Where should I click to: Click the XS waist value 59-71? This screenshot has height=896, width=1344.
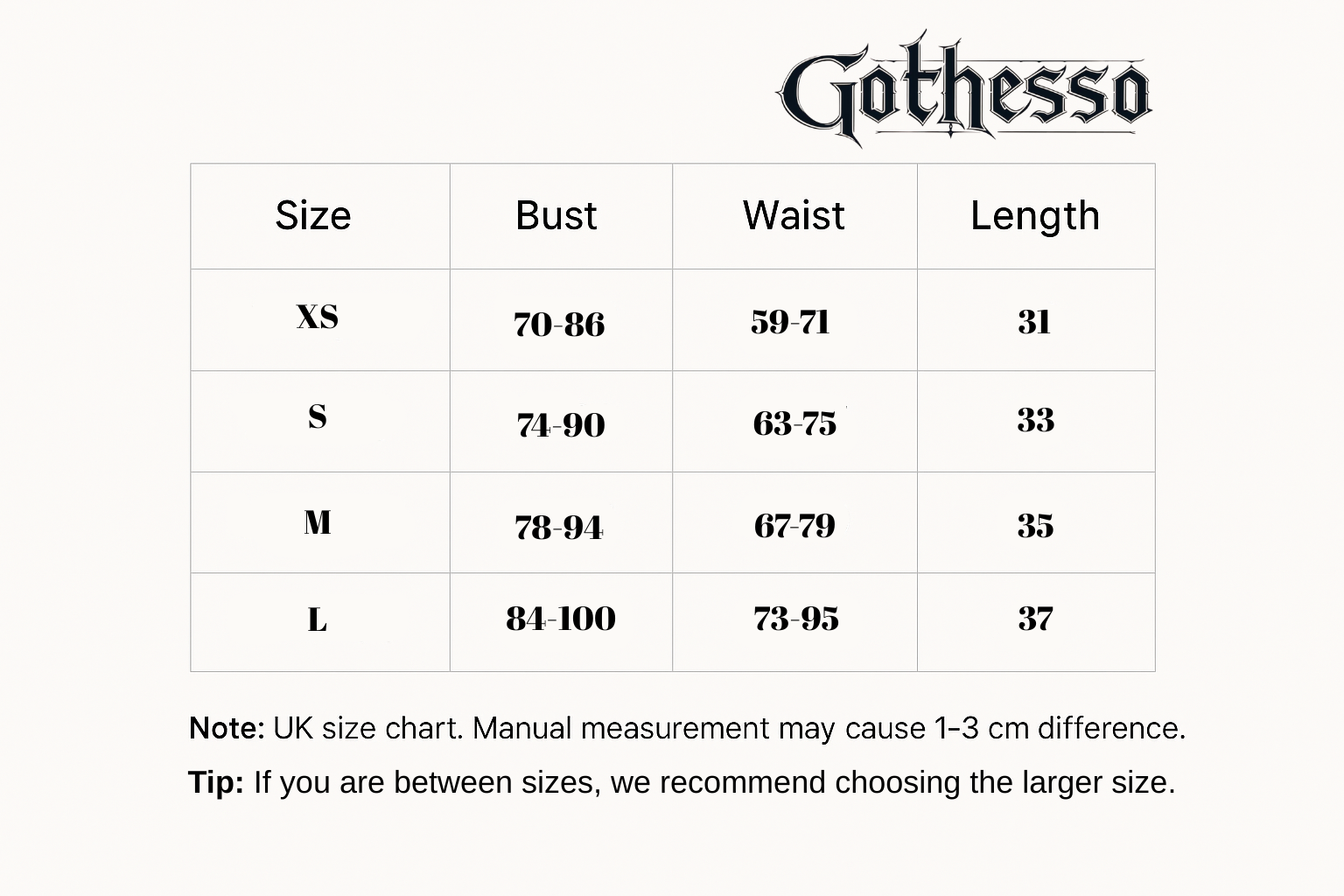pyautogui.click(x=790, y=322)
